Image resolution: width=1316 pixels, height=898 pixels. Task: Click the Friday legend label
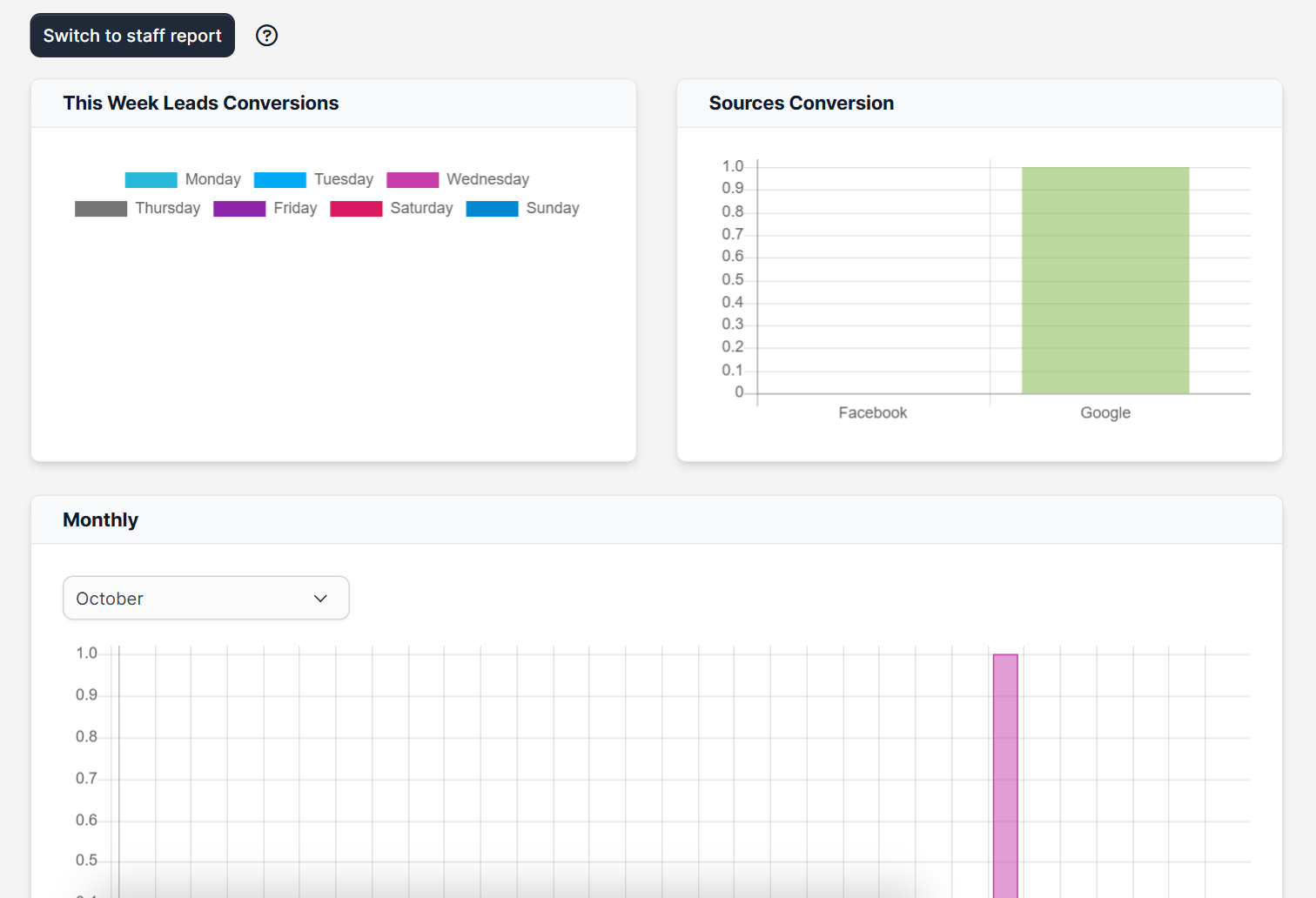point(296,208)
